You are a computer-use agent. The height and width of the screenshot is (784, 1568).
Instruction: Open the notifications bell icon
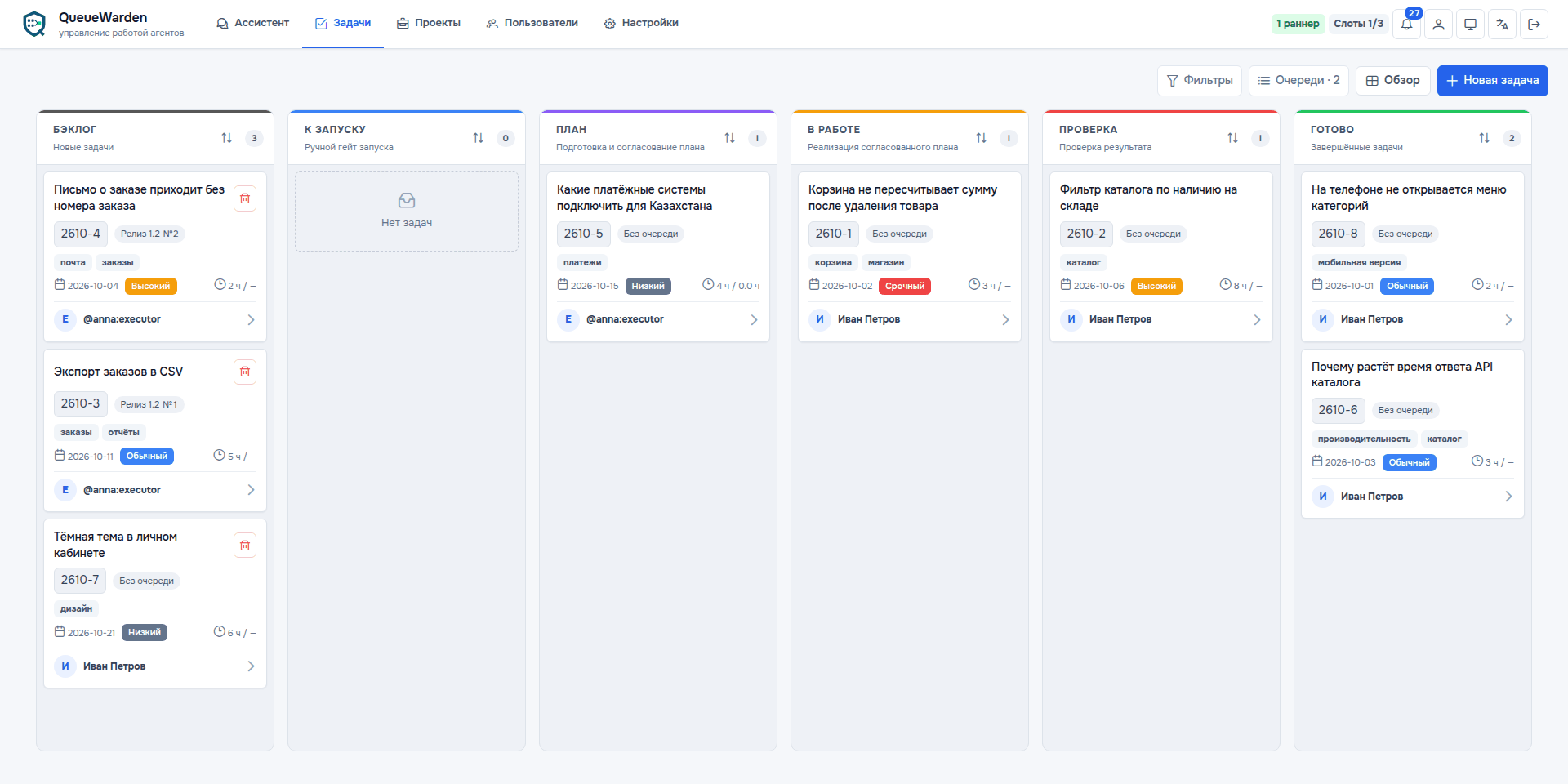(x=1406, y=24)
